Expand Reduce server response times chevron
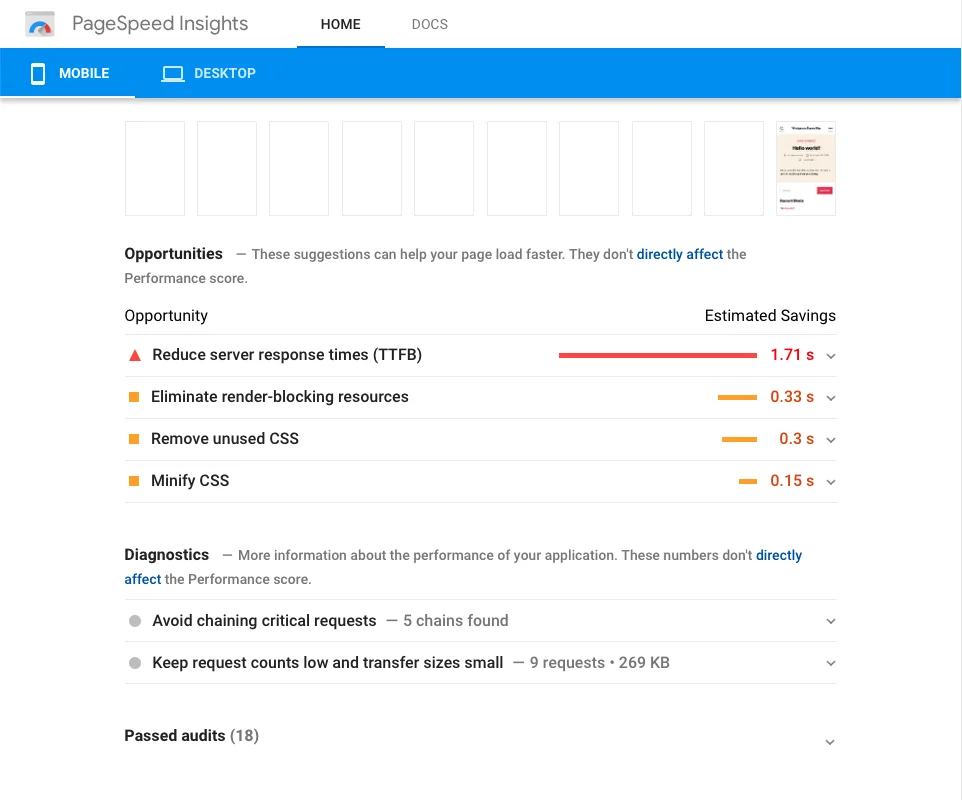Viewport: 962px width, 800px height. [x=830, y=356]
